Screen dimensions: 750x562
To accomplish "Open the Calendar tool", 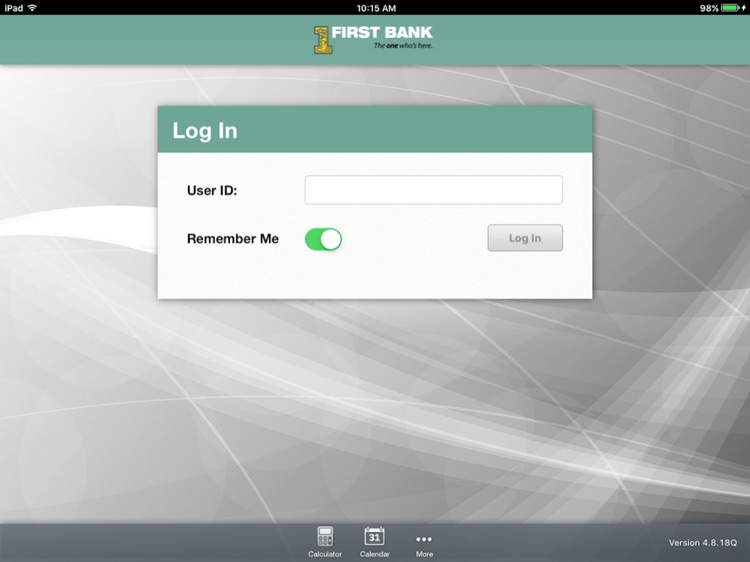I will (x=375, y=542).
